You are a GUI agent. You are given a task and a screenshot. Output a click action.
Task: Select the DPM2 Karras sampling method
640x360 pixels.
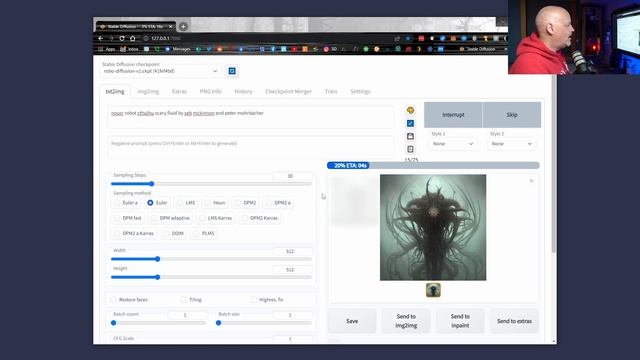260,218
